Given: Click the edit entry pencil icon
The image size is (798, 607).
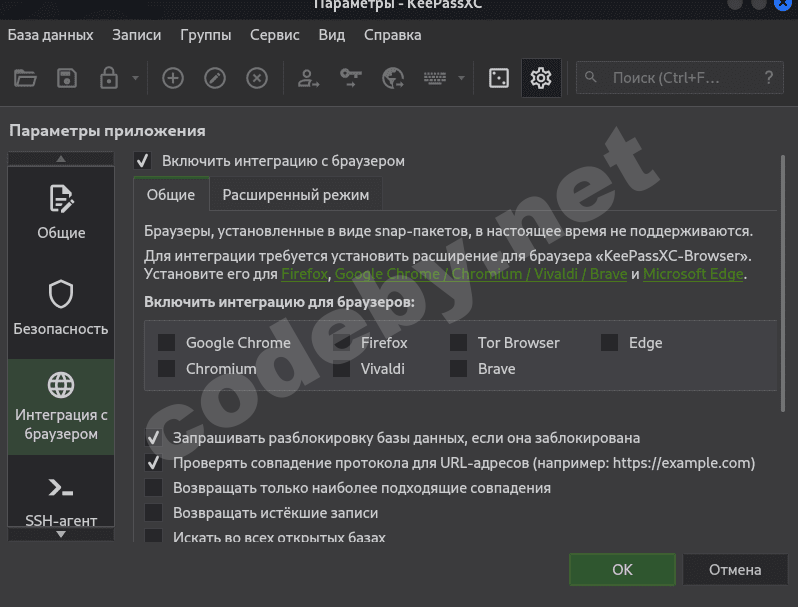Looking at the screenshot, I should (x=215, y=78).
